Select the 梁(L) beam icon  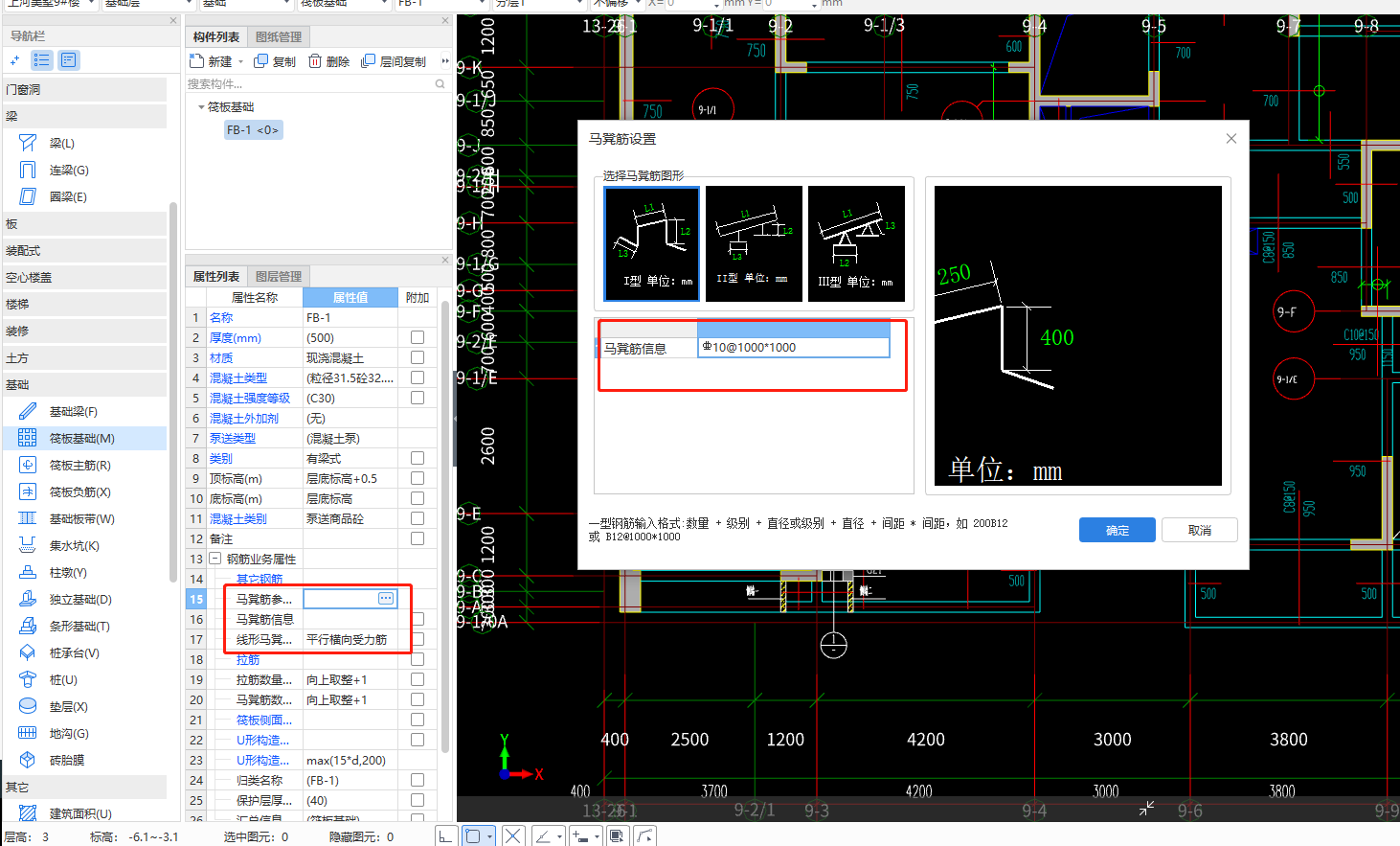[x=28, y=143]
